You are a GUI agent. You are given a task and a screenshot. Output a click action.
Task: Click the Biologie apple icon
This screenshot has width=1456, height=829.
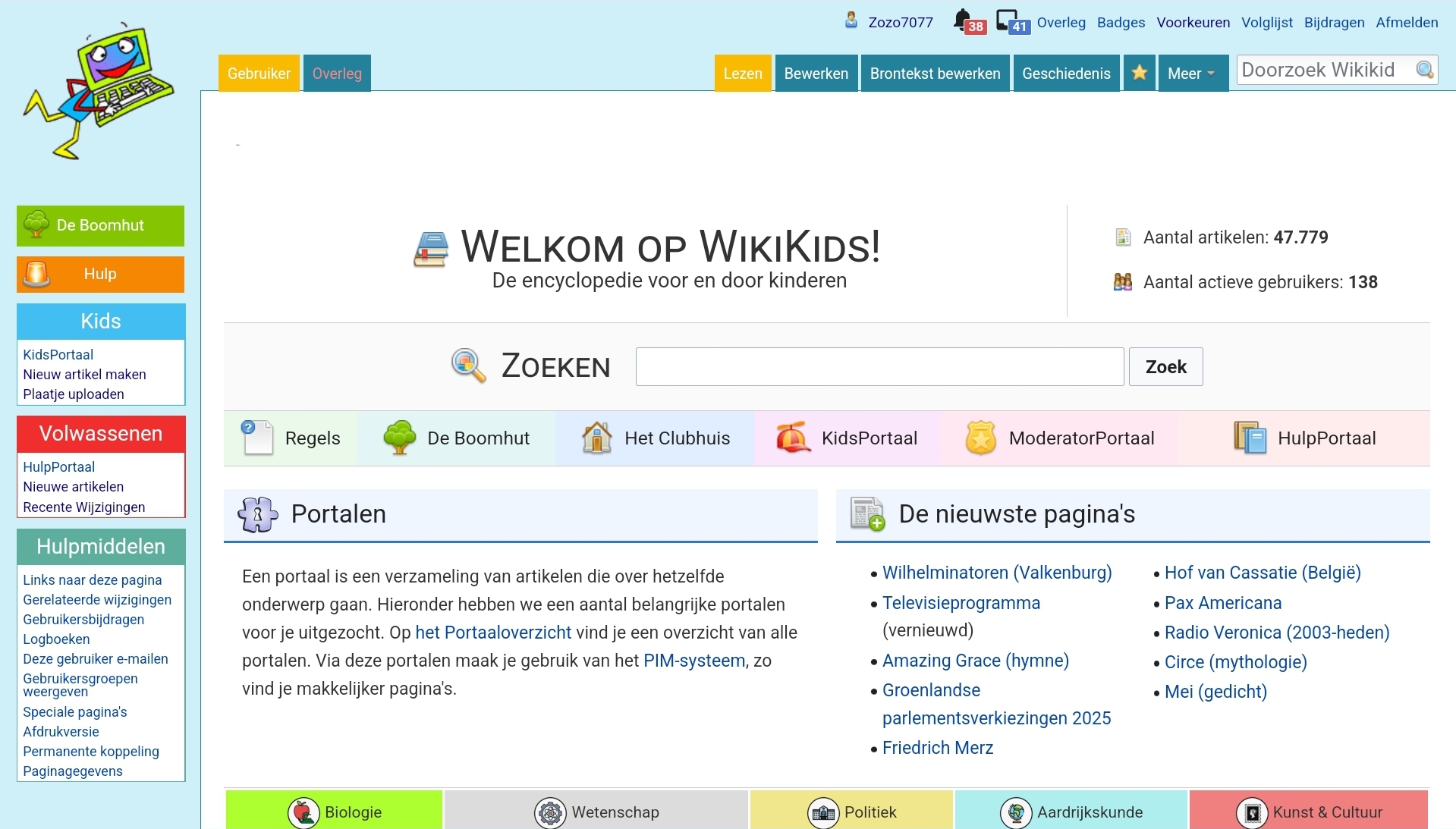tap(303, 812)
